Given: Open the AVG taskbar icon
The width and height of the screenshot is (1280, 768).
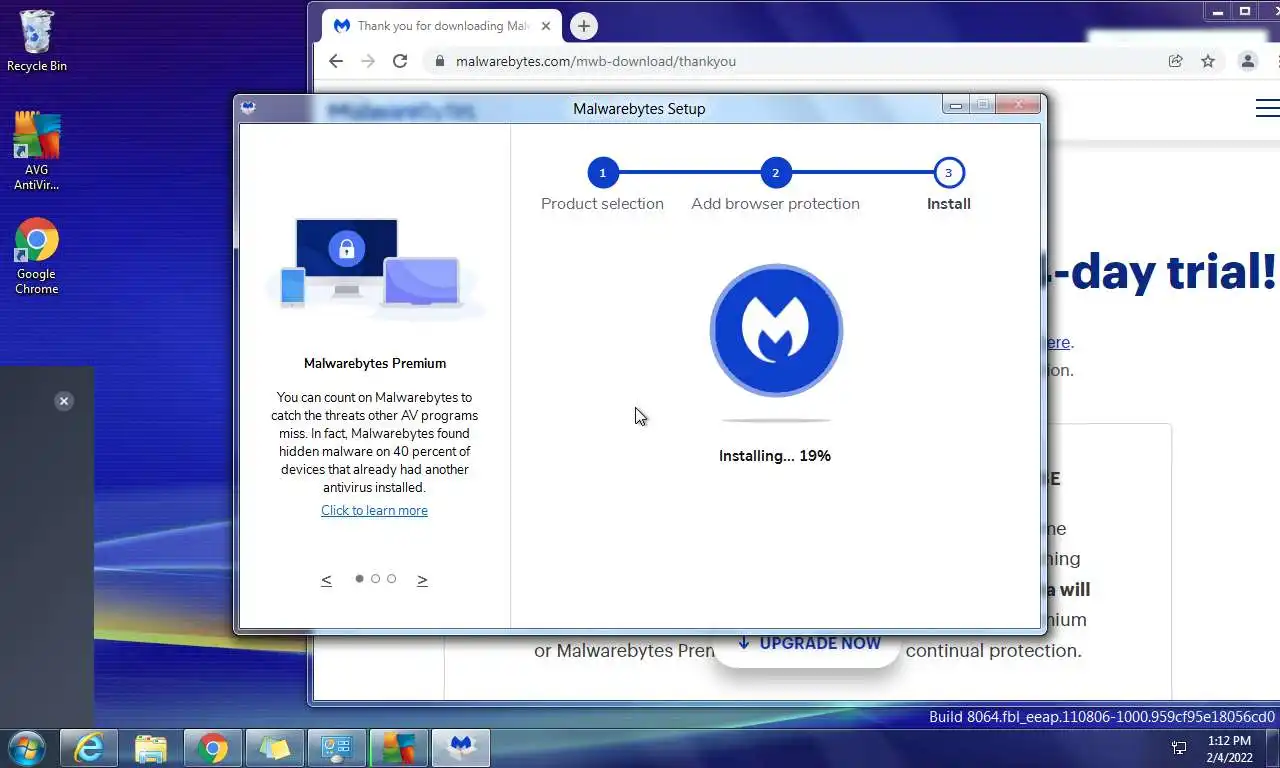Looking at the screenshot, I should coord(398,748).
